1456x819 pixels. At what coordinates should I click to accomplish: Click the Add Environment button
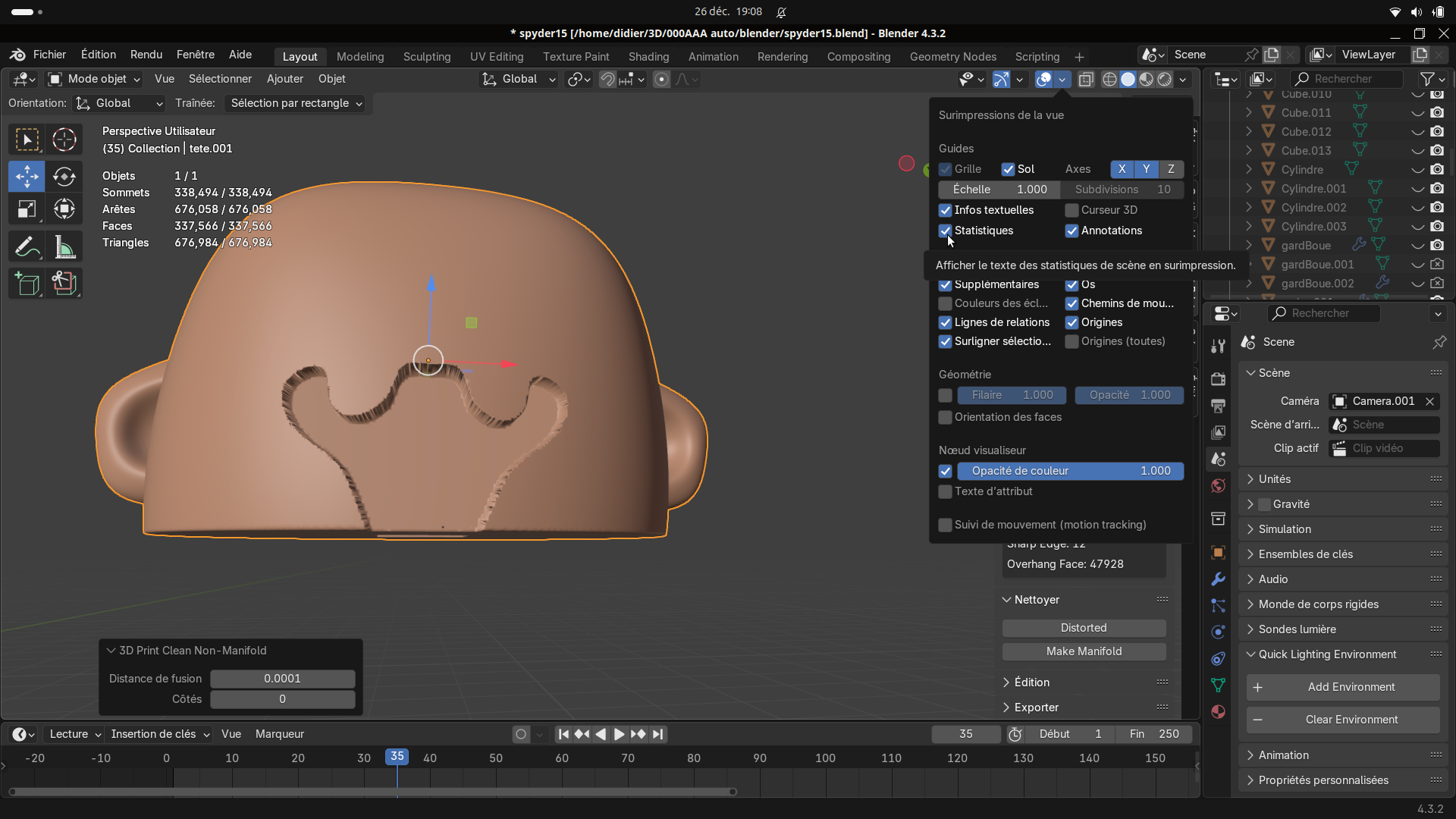point(1343,687)
